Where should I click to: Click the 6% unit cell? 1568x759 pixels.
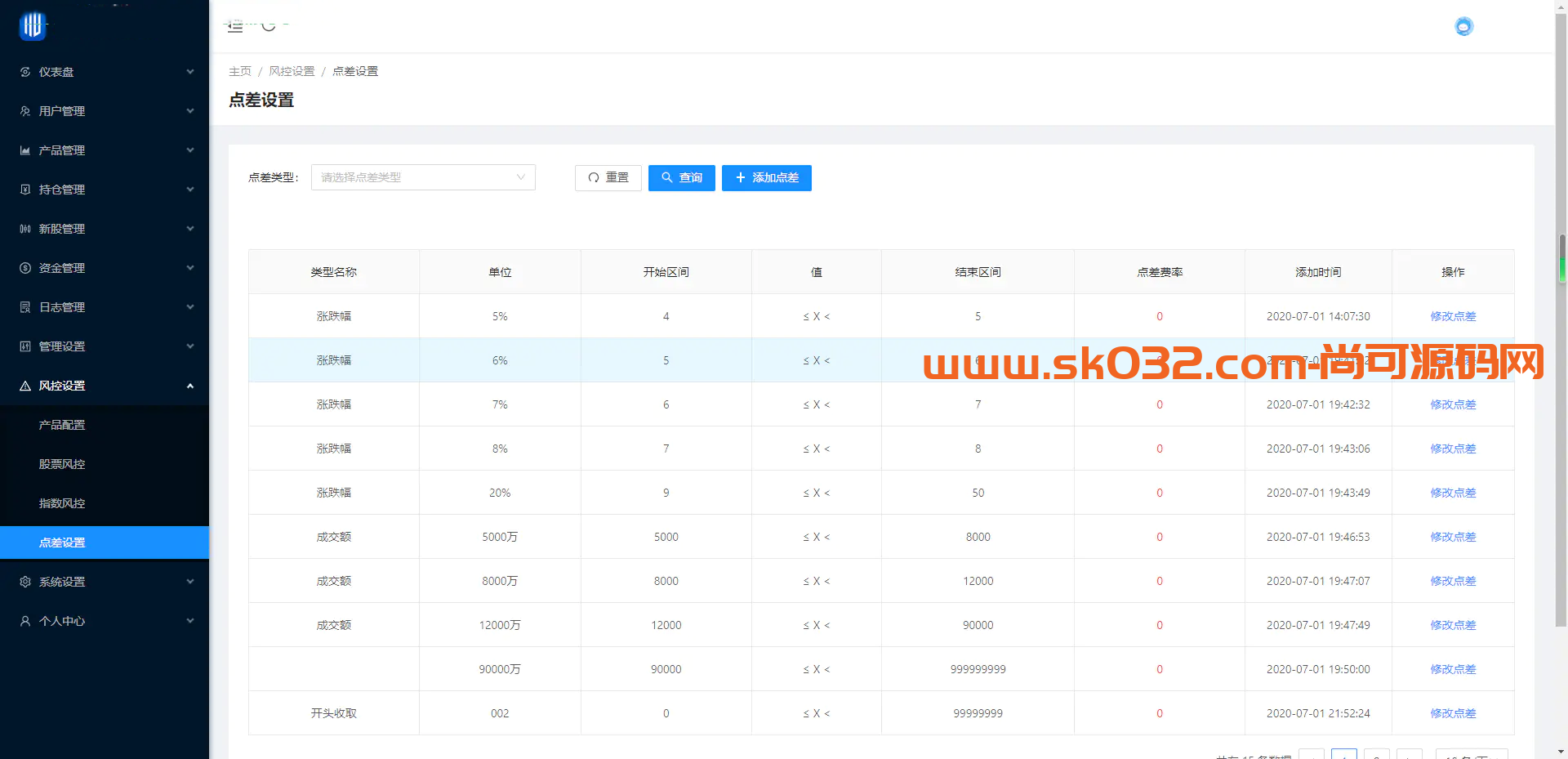click(x=500, y=360)
